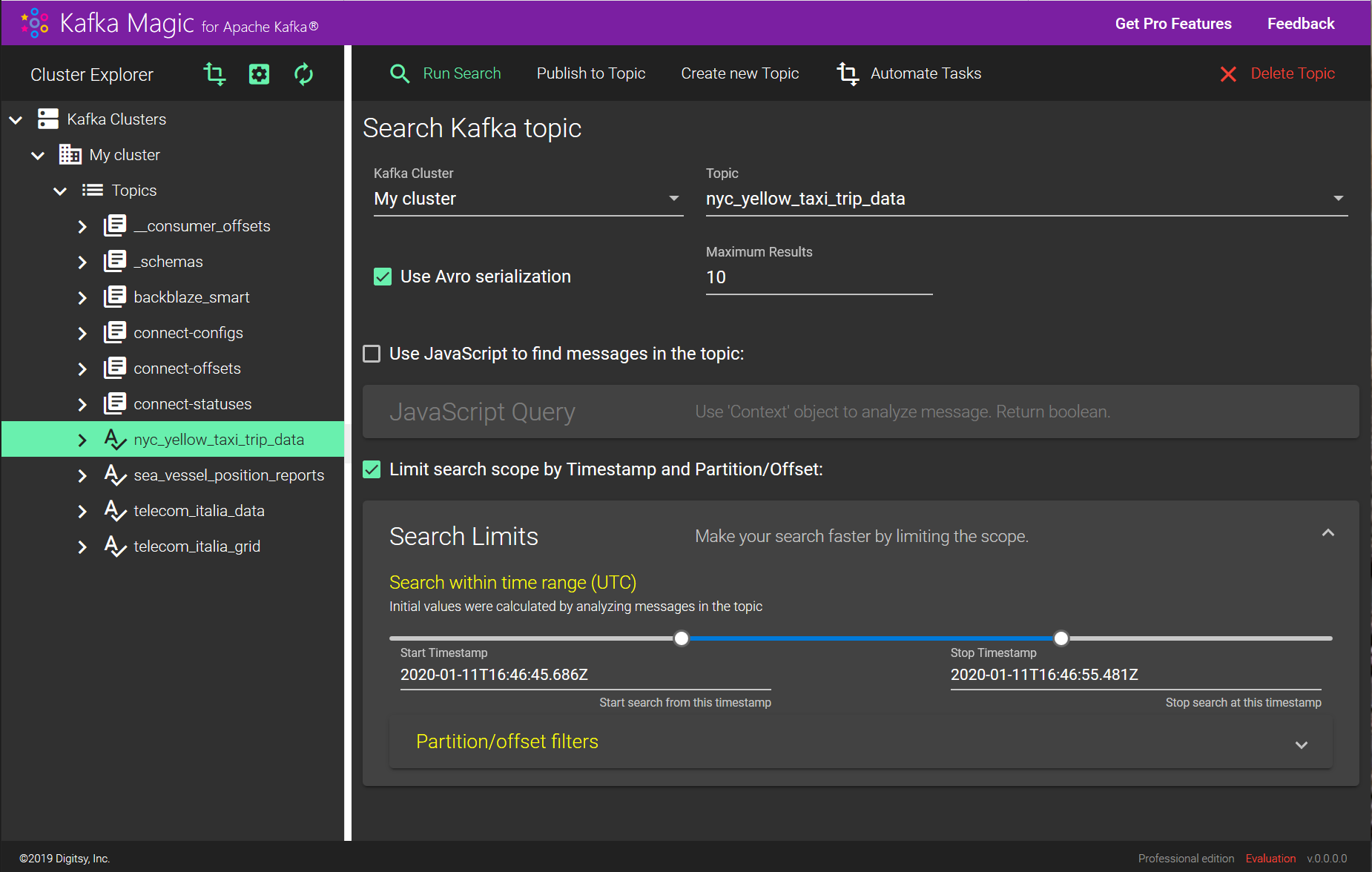
Task: Click the telecom_italia_data Avro icon
Action: 115,511
